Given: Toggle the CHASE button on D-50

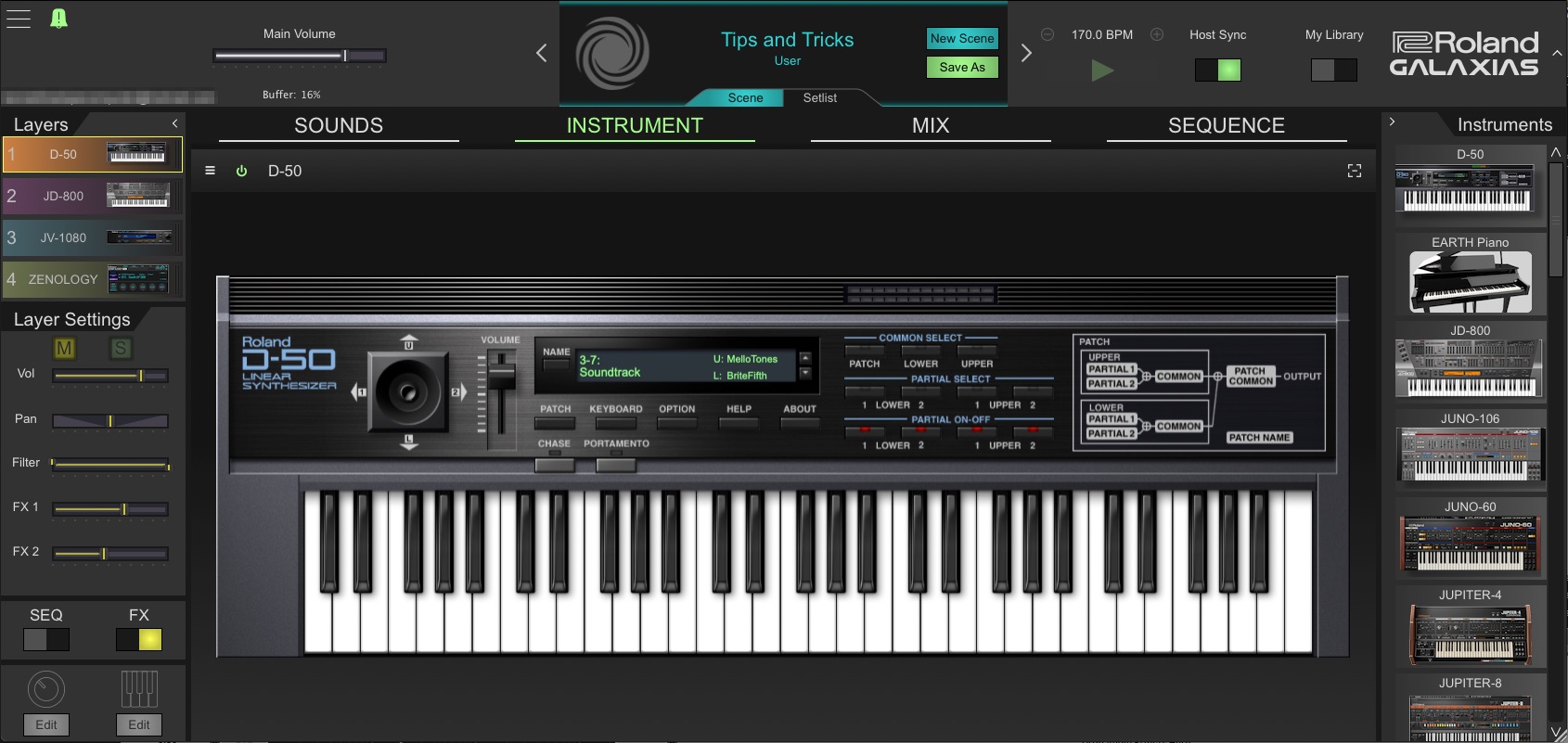Looking at the screenshot, I should click(x=554, y=464).
